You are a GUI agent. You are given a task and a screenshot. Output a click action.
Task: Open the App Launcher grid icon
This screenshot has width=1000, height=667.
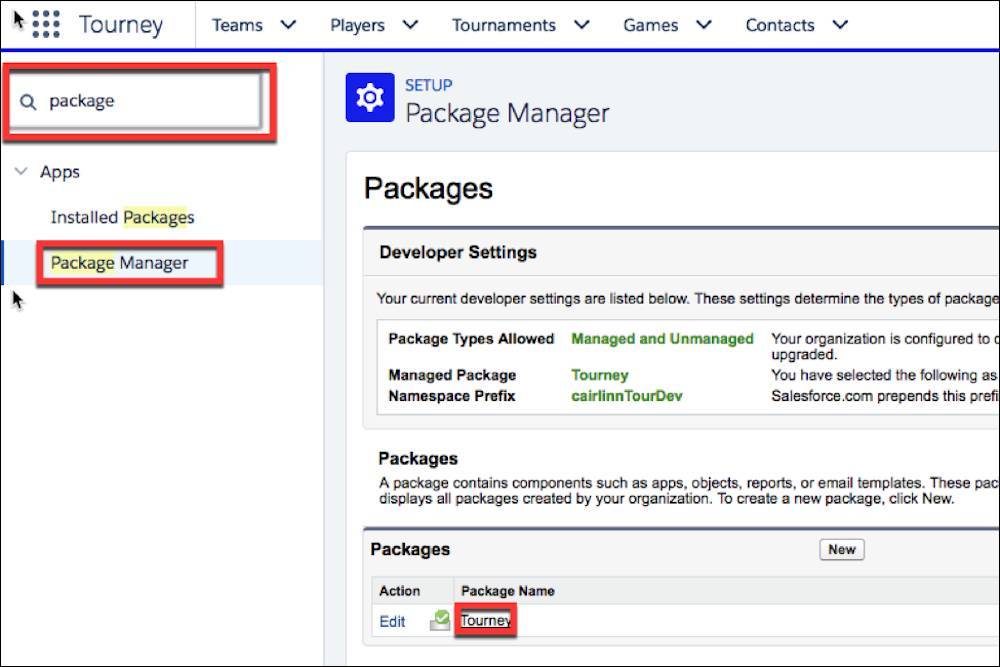[44, 24]
